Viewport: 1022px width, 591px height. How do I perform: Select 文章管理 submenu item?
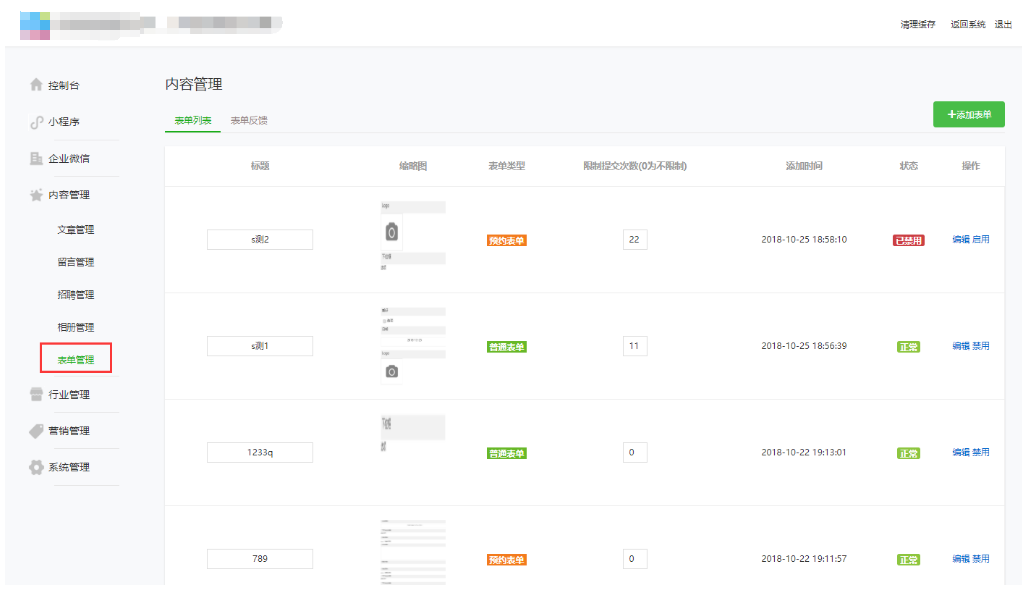(76, 229)
